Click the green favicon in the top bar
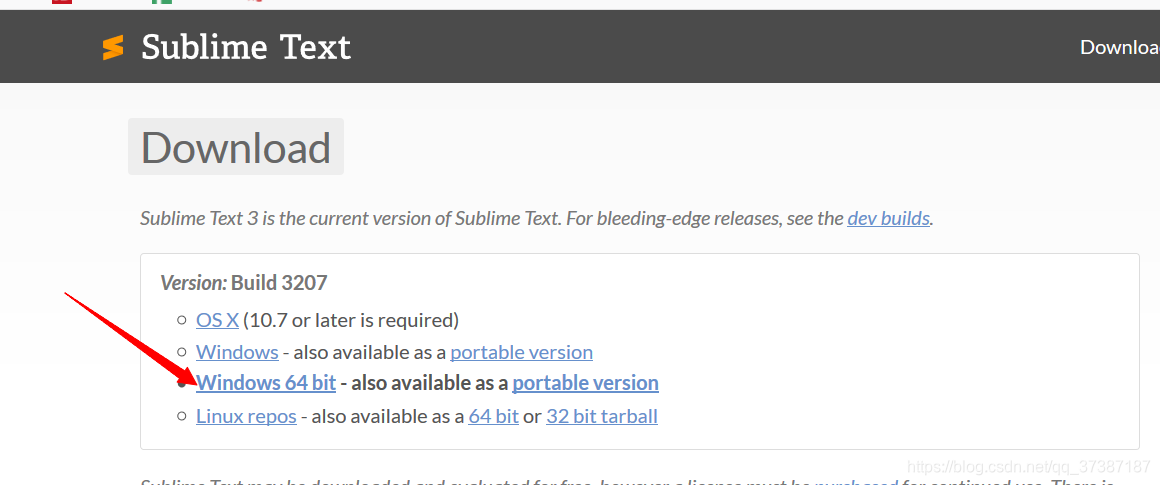Screen dimensions: 1160x485 pos(162,2)
